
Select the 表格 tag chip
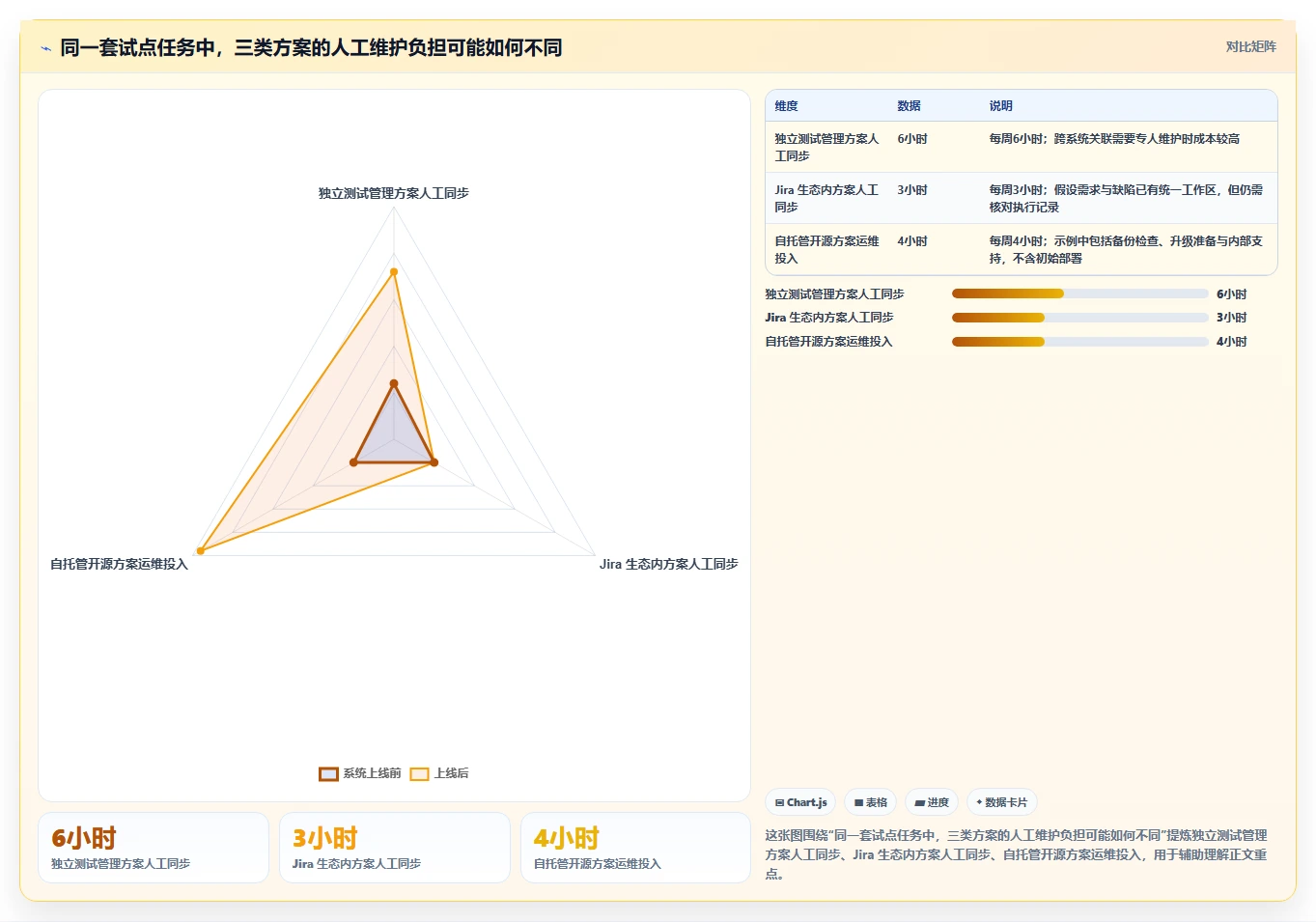871,802
